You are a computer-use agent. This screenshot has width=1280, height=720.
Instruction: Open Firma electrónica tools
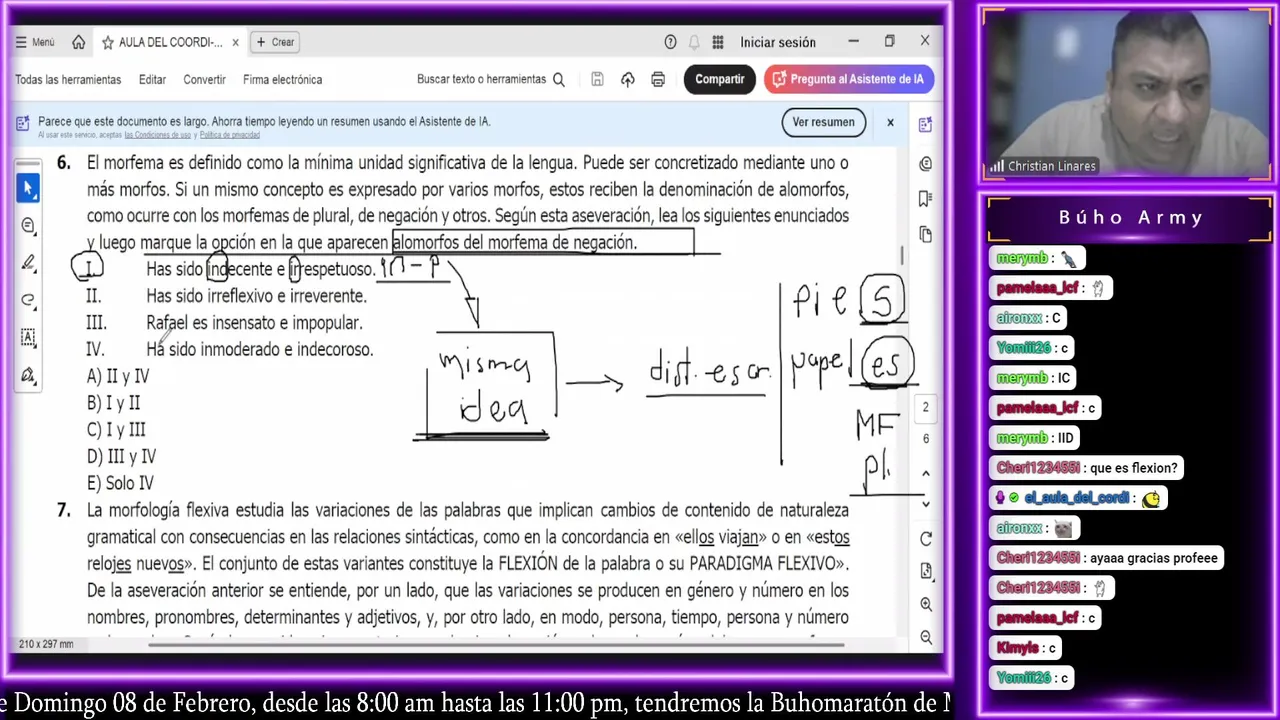point(282,79)
